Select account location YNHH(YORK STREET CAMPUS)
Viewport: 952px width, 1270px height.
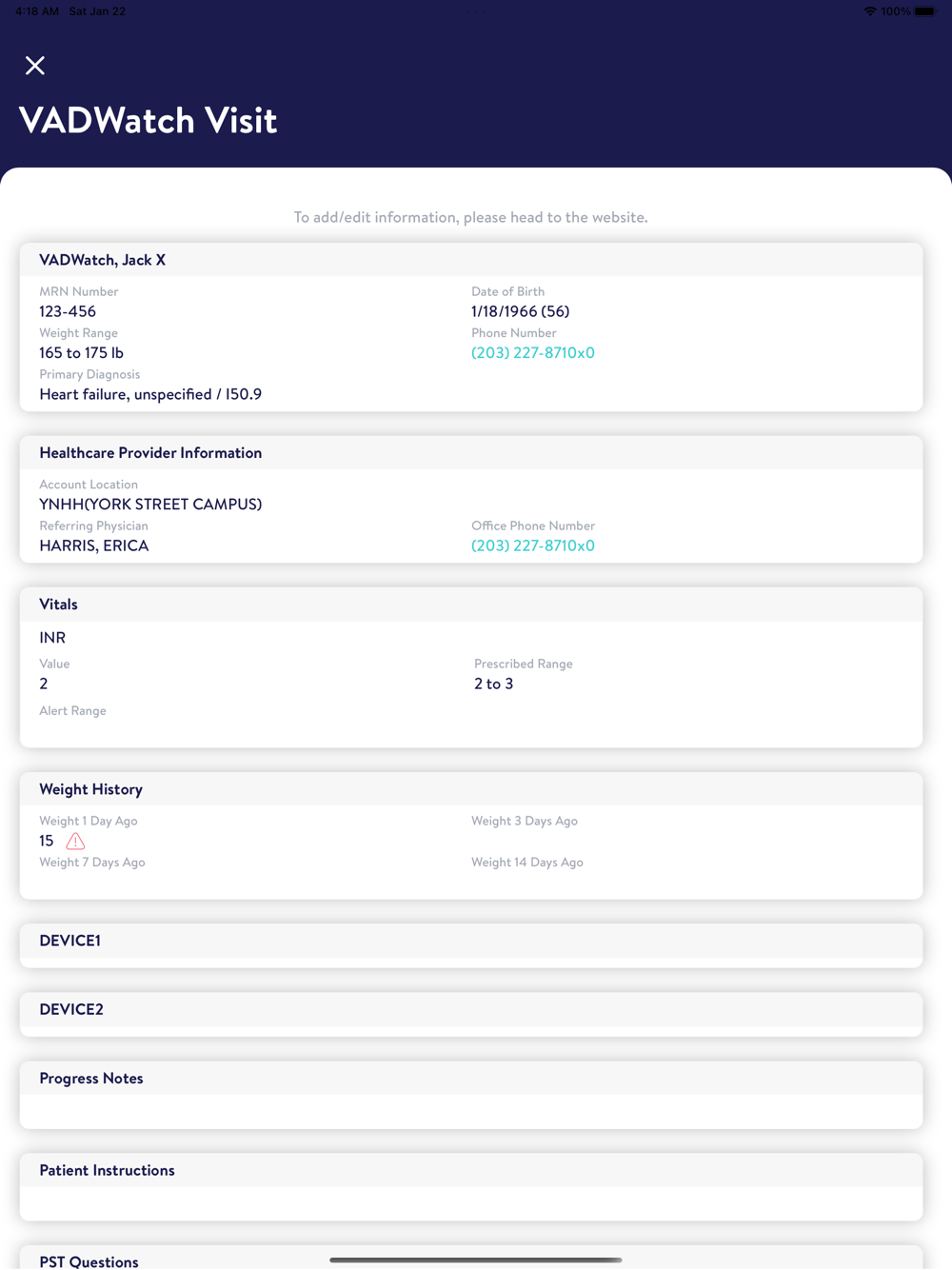click(150, 505)
